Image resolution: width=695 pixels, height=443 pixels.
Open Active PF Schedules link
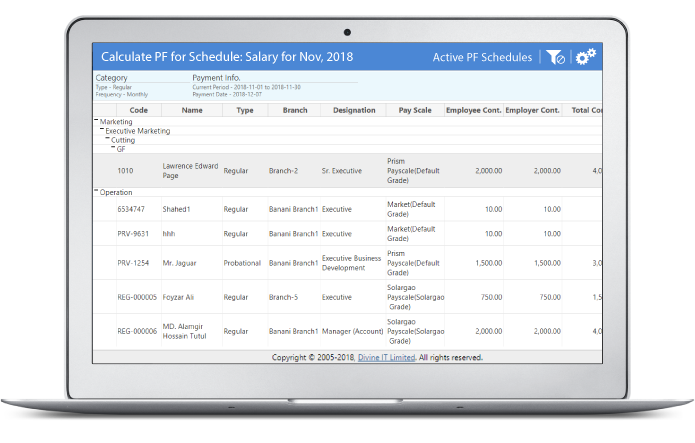pyautogui.click(x=482, y=57)
